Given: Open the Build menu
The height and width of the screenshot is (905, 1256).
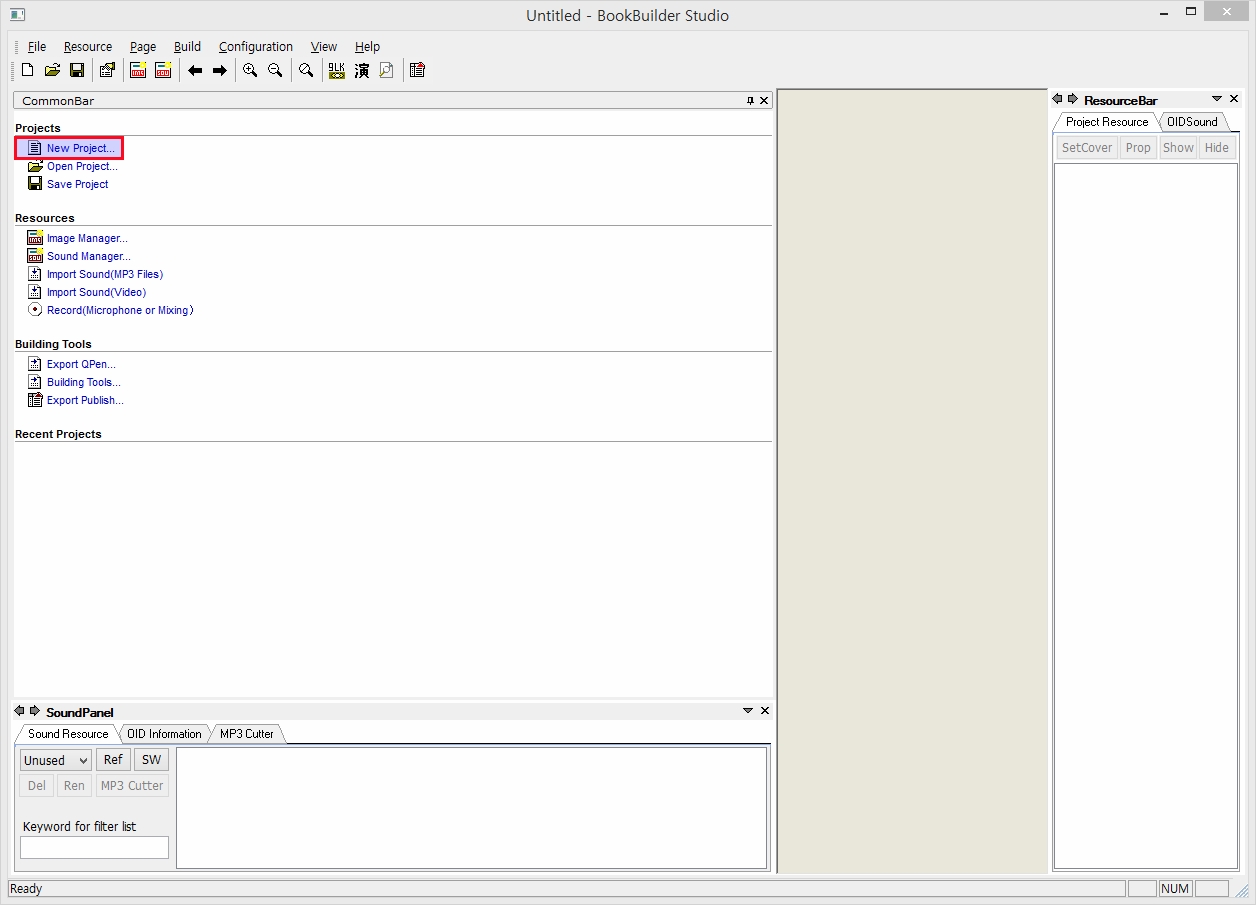Looking at the screenshot, I should [187, 47].
